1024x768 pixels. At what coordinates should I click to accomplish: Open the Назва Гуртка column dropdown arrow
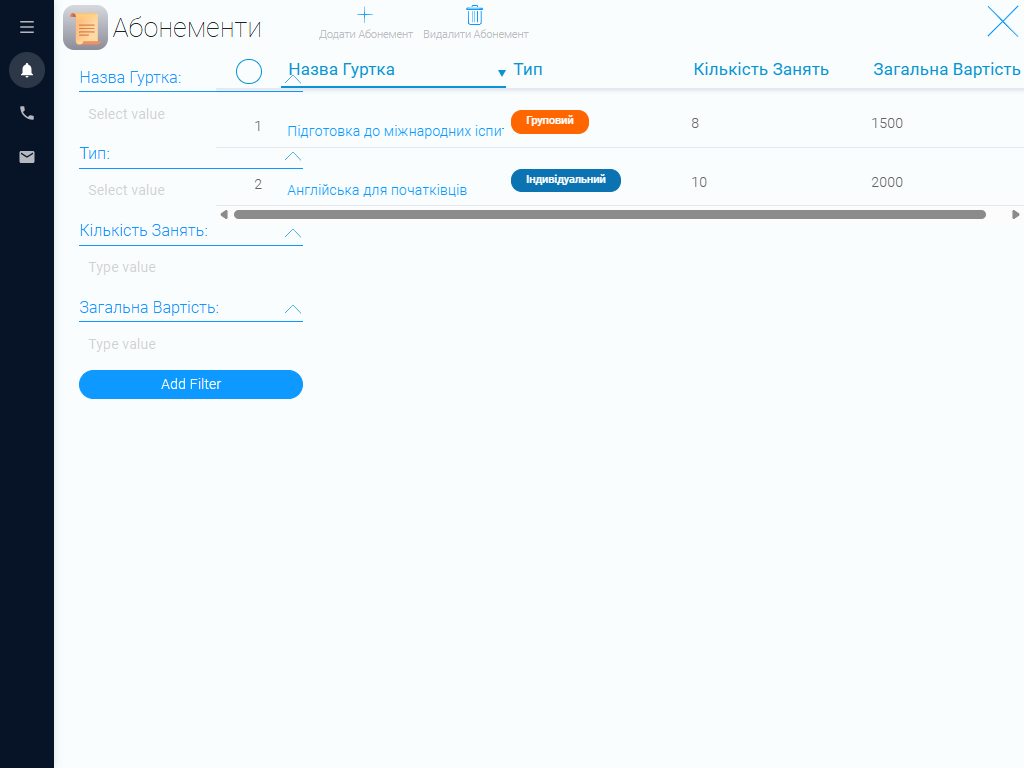pyautogui.click(x=502, y=72)
